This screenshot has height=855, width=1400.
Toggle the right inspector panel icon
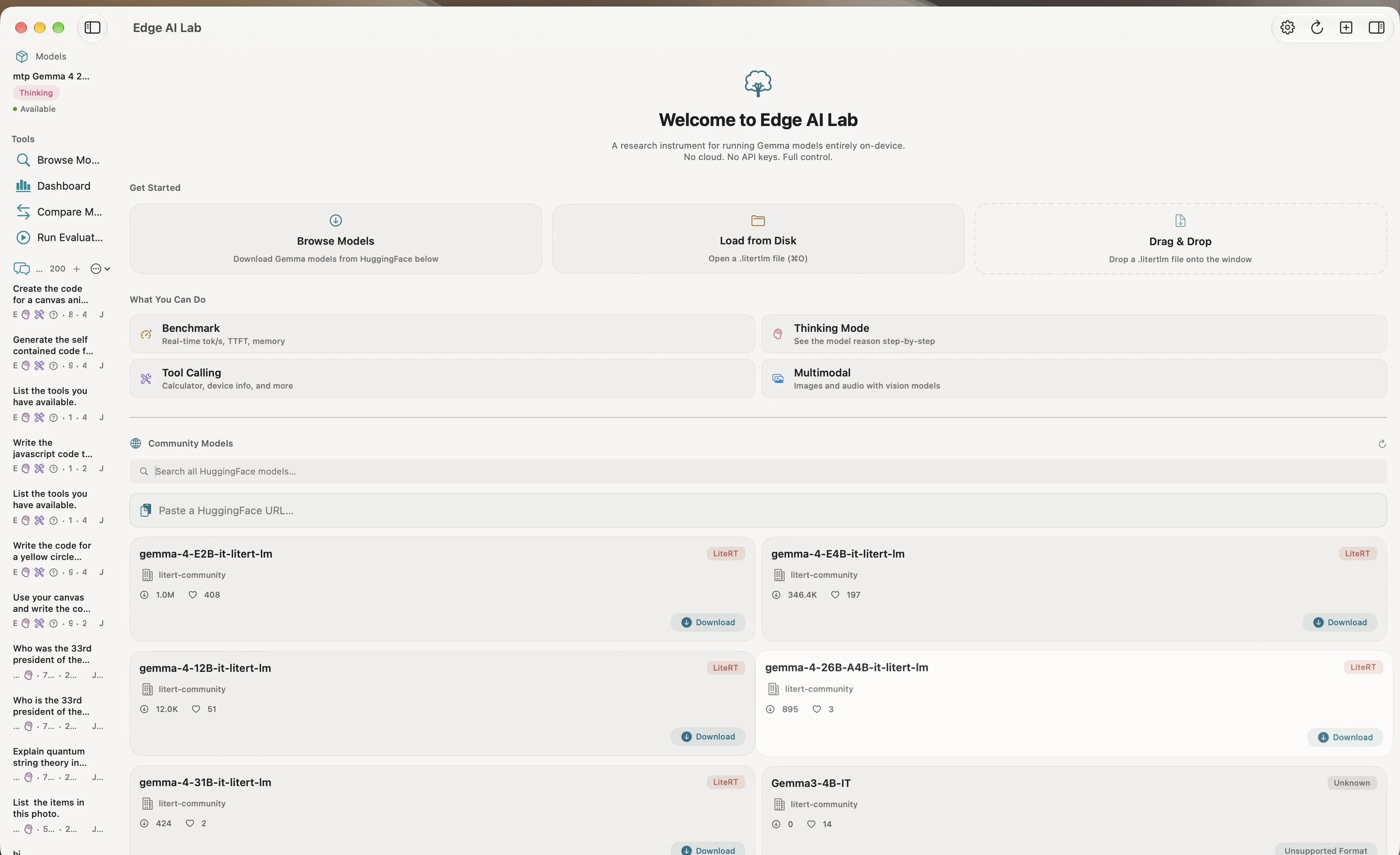coord(1376,27)
